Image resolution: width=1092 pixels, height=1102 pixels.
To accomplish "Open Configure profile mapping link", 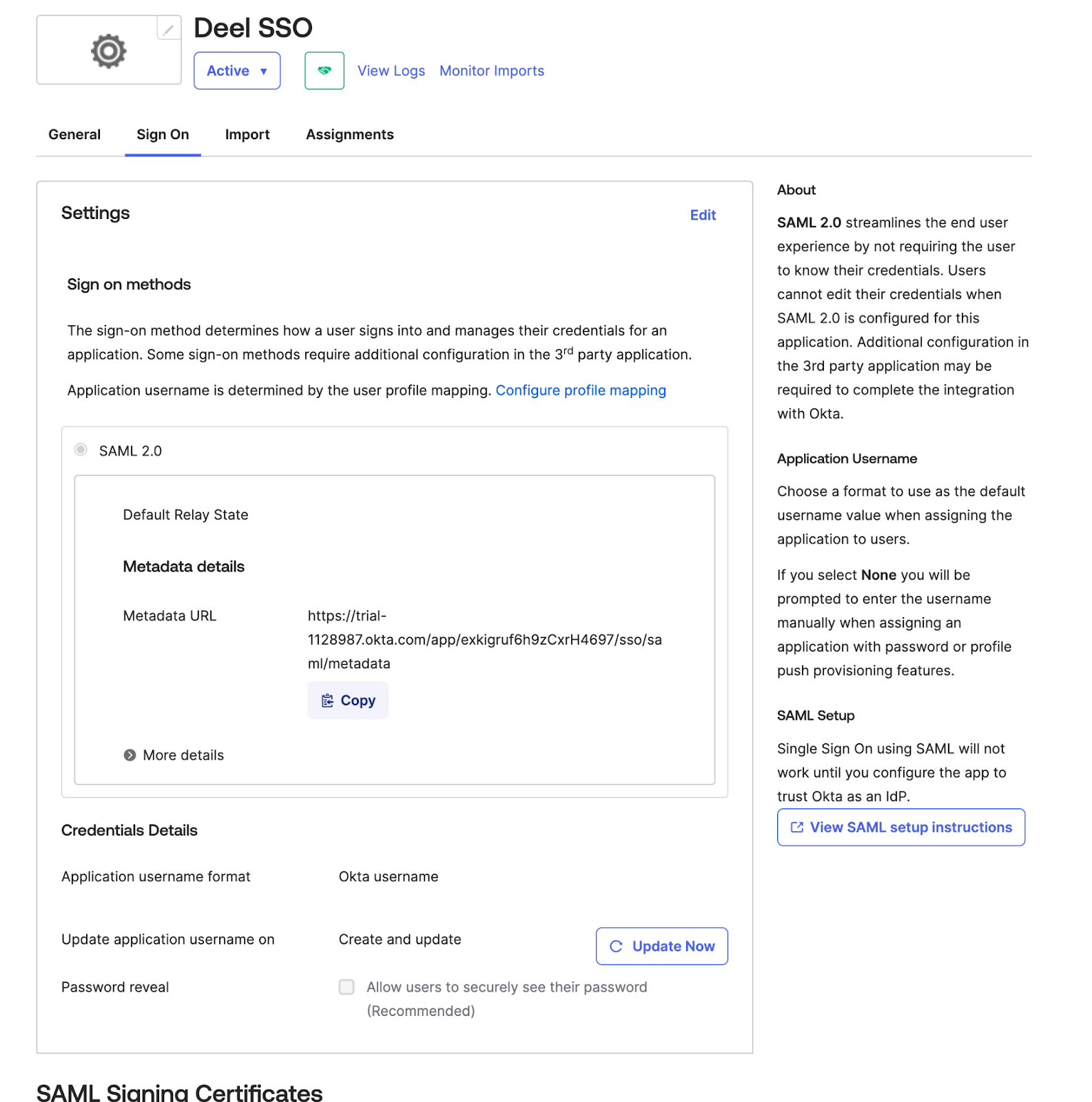I will point(581,391).
